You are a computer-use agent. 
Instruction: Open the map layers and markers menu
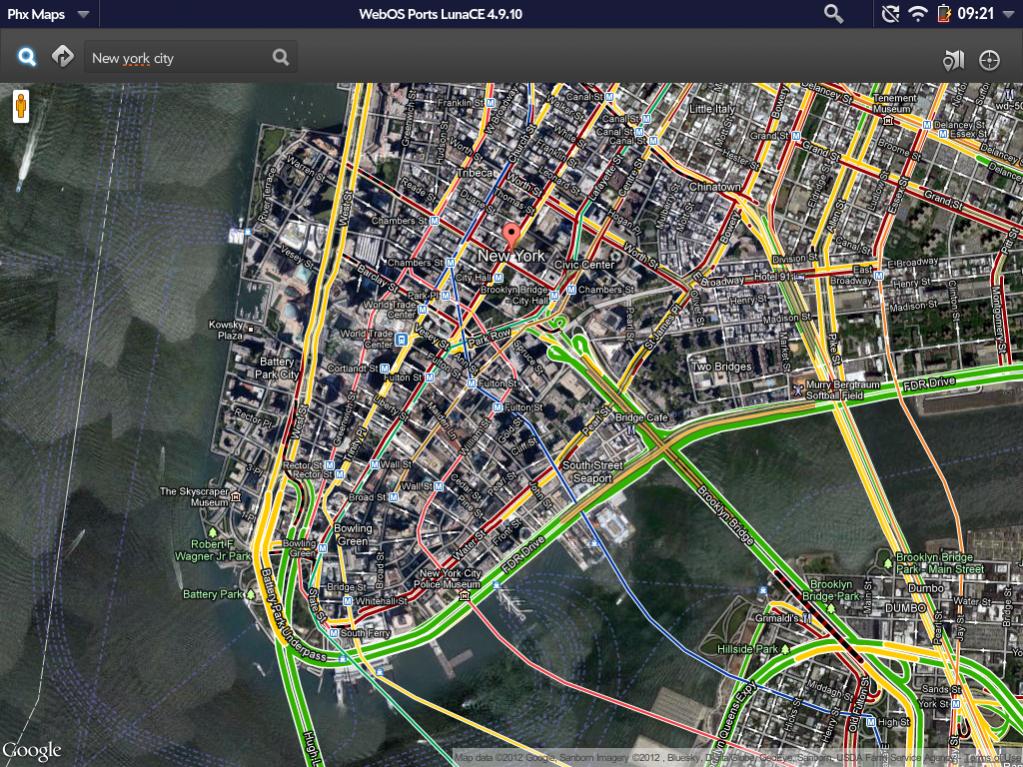(953, 60)
